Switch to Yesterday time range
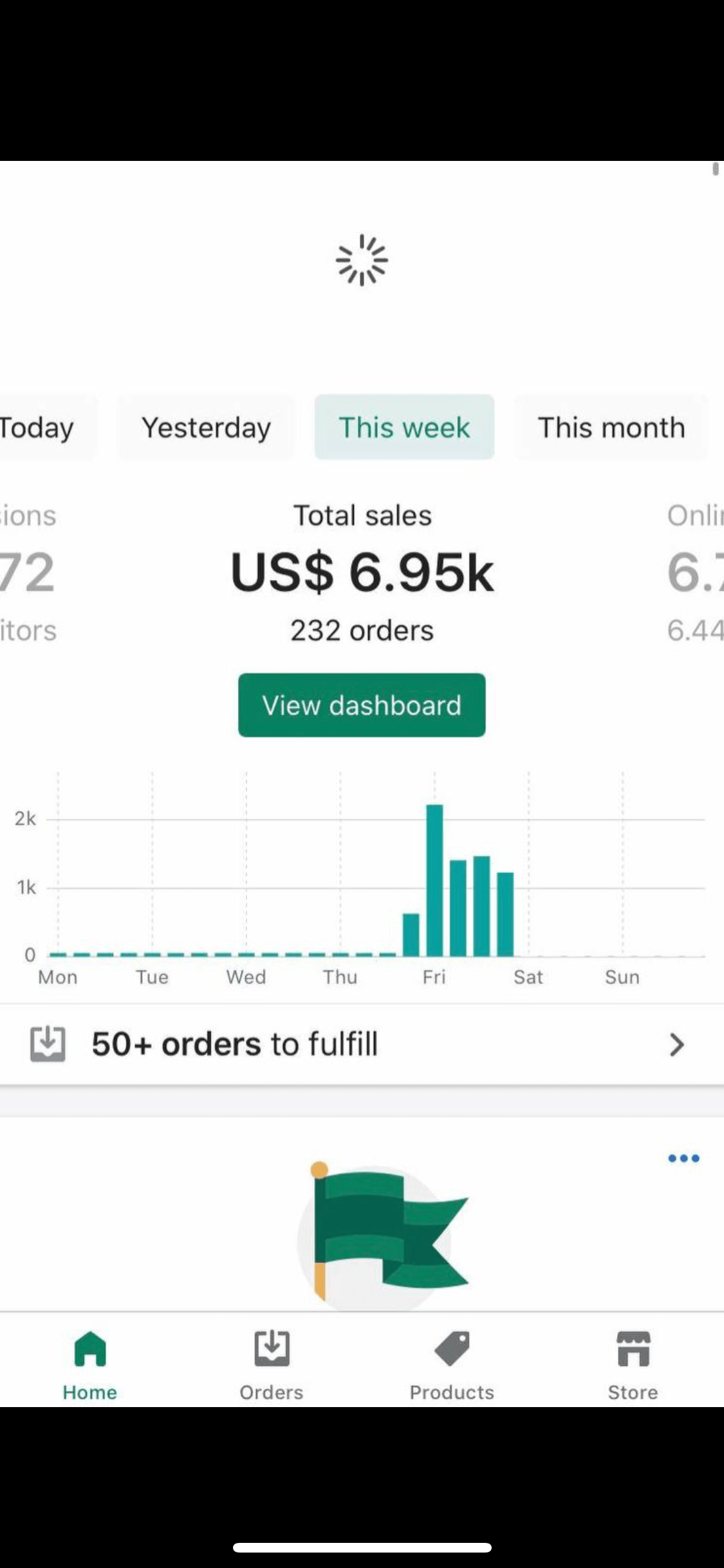 pyautogui.click(x=206, y=427)
